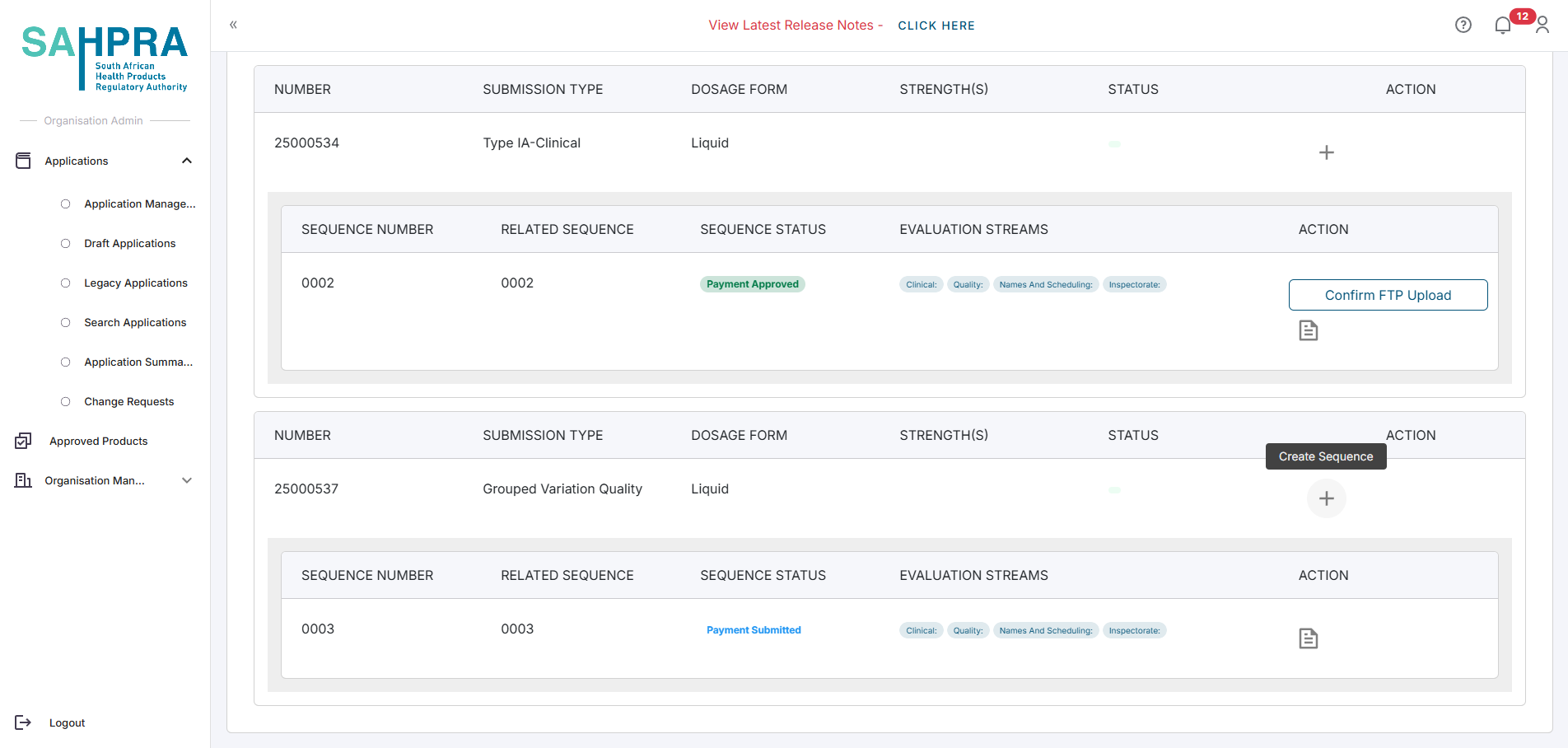Click the Logout icon in sidebar
1568x748 pixels.
23,722
